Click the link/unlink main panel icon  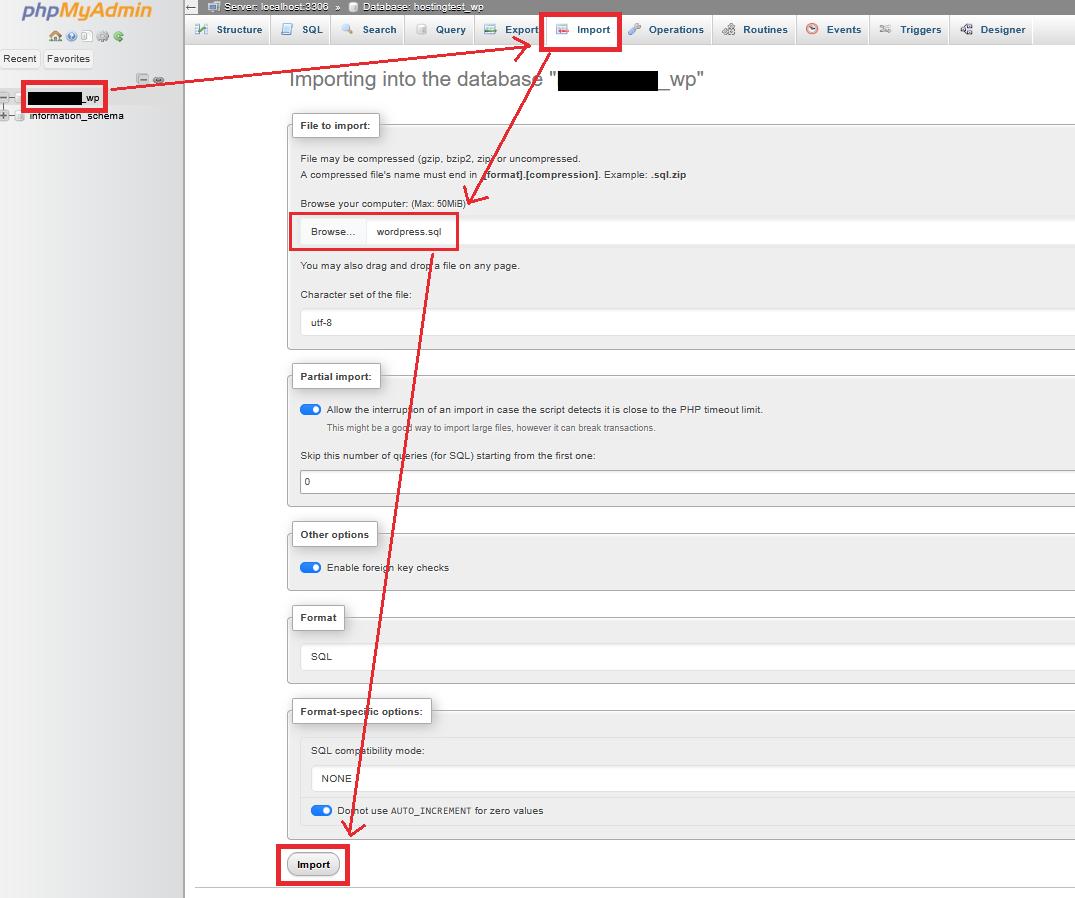(x=158, y=79)
